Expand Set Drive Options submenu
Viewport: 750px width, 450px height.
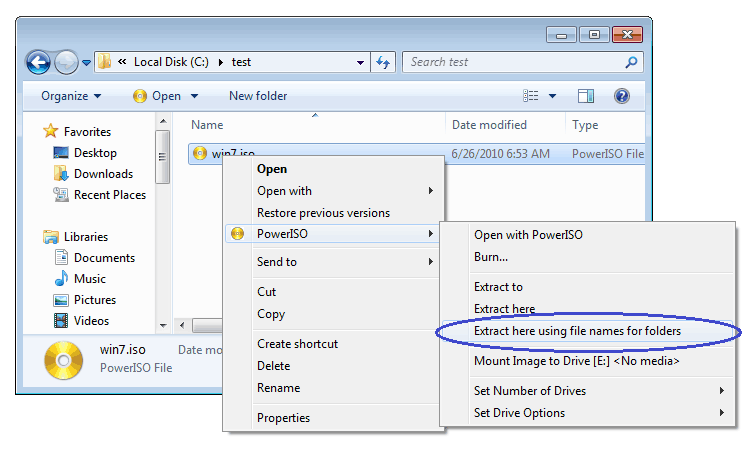[x=587, y=413]
